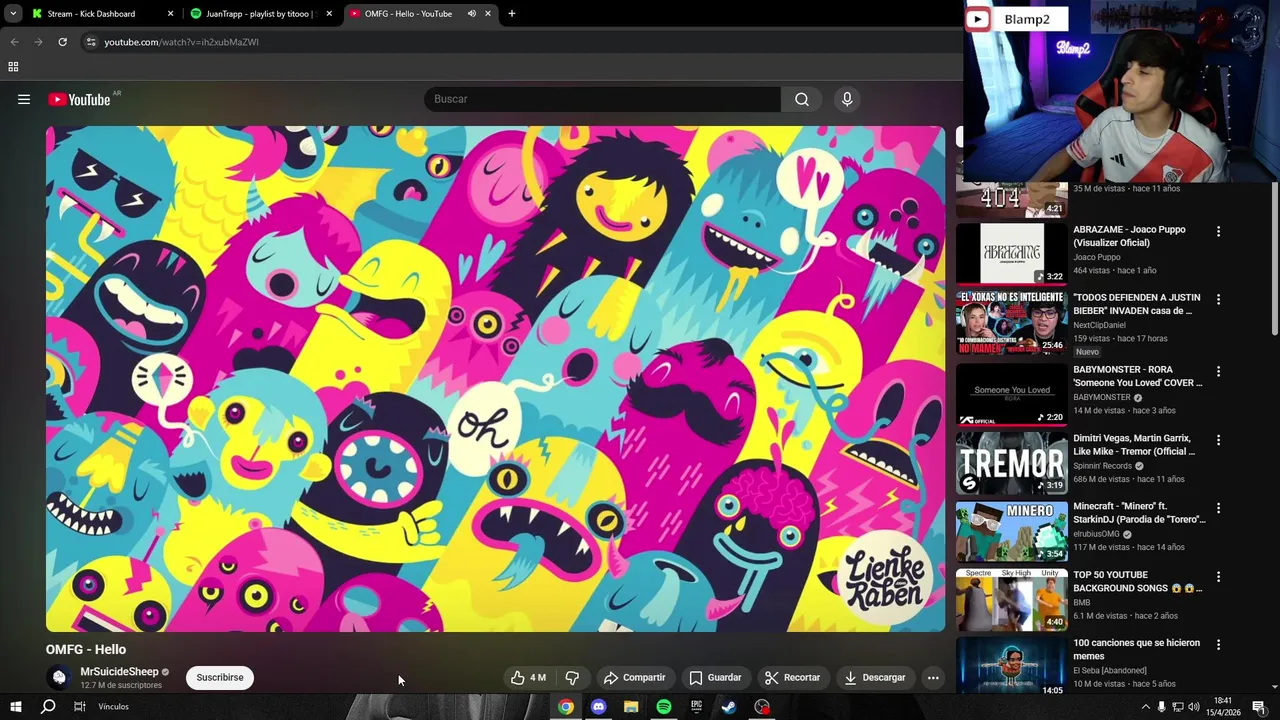Open the notifications center icon
Image resolution: width=1280 pixels, height=720 pixels.
point(1259,707)
